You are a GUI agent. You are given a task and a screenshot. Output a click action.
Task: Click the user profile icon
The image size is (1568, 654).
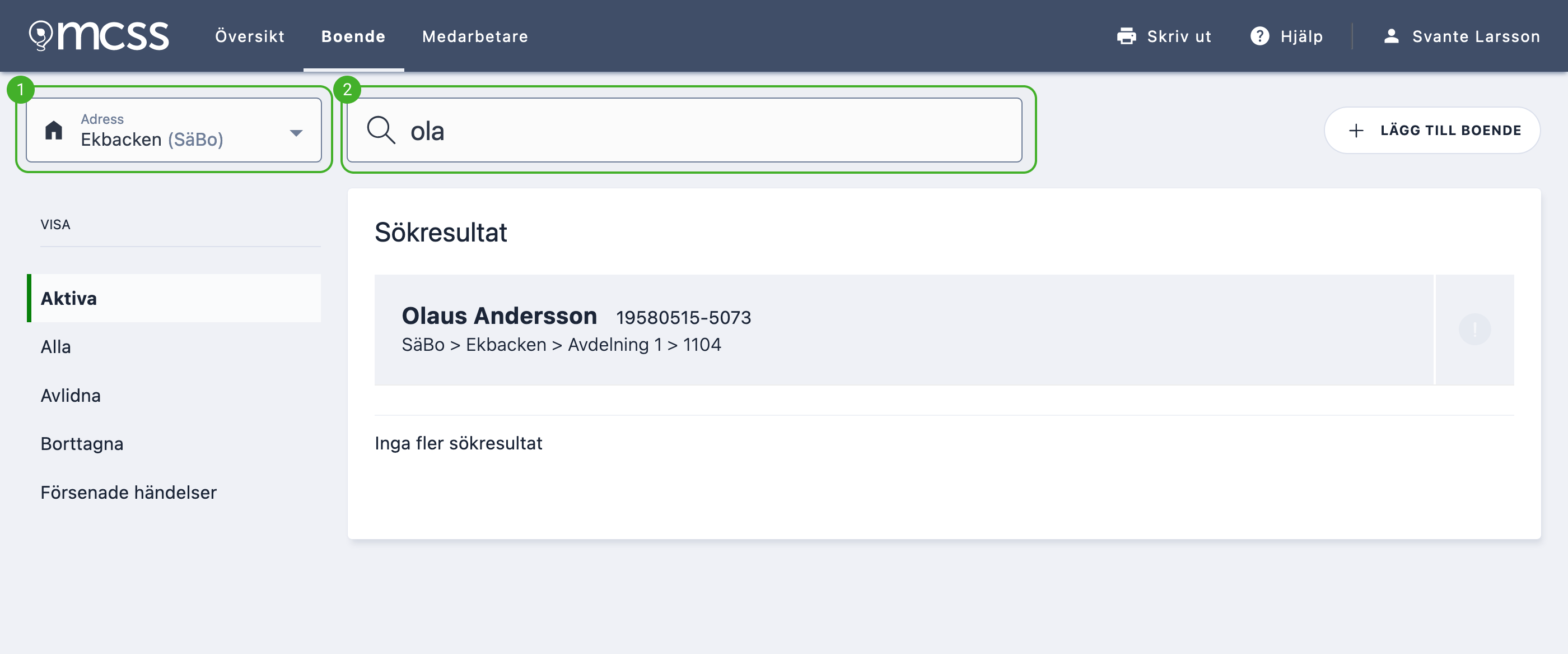1391,36
